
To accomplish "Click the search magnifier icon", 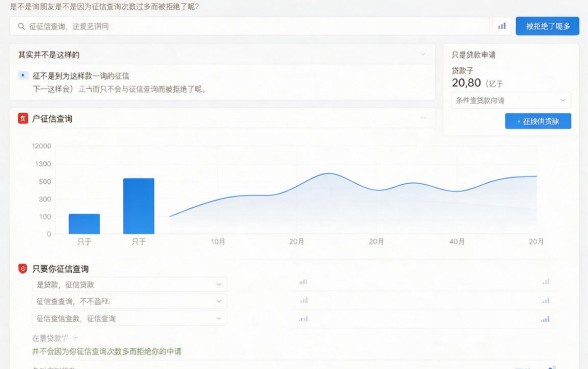I will click(21, 26).
